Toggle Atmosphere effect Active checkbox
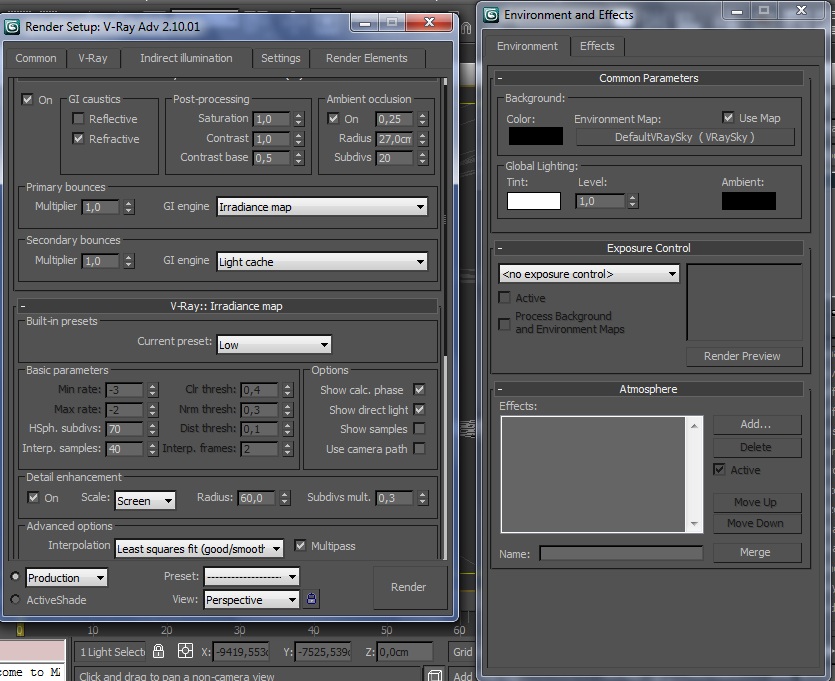835x681 pixels. point(719,469)
